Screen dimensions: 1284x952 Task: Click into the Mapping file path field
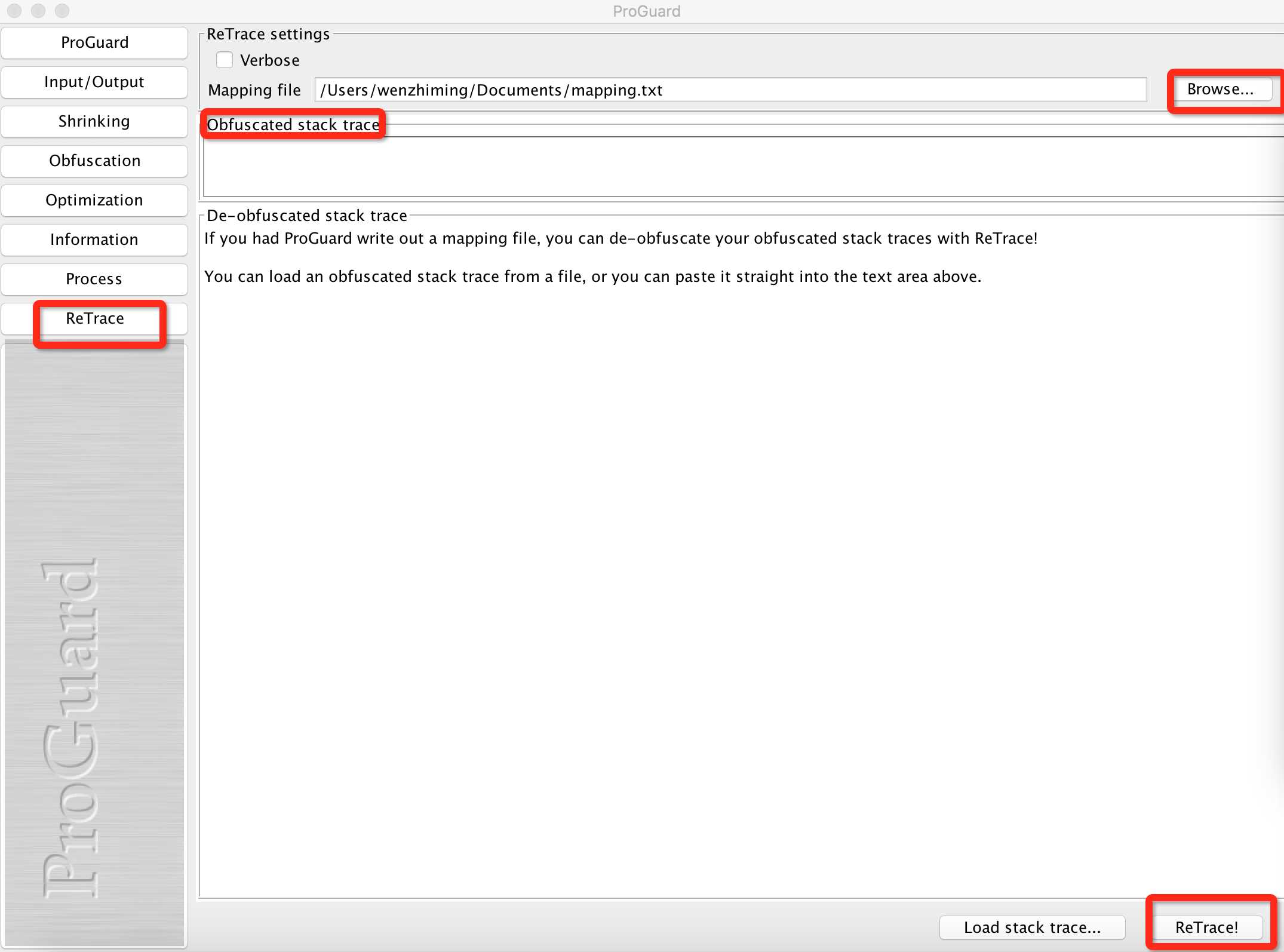(730, 90)
